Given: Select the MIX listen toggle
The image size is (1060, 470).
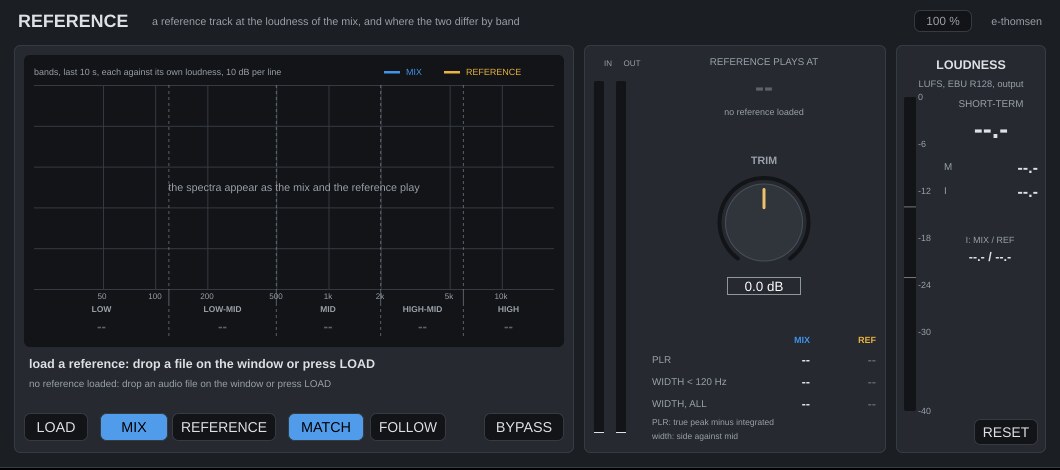Looking at the screenshot, I should 134,427.
